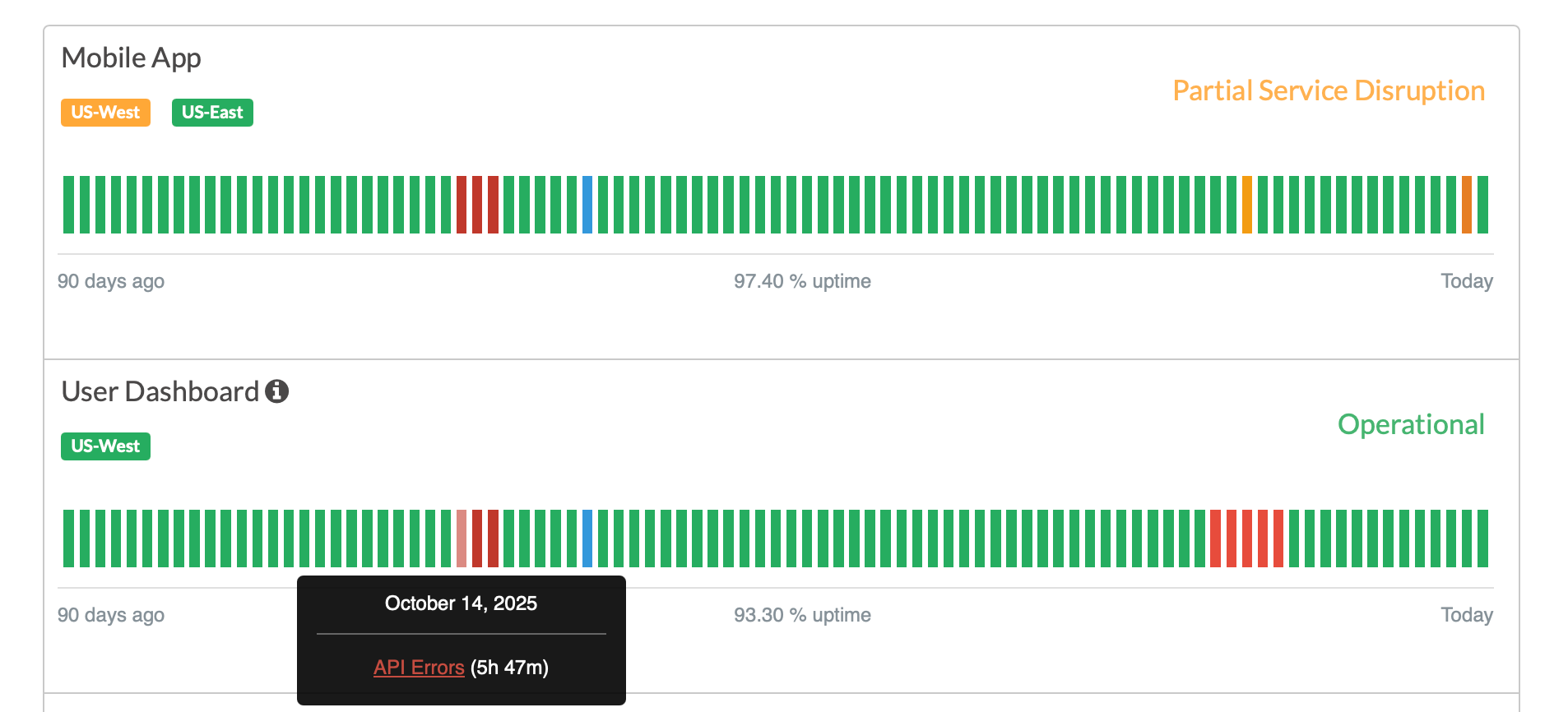
Task: Select the highlighted pink bar in User Dashboard timeline
Action: (x=462, y=539)
